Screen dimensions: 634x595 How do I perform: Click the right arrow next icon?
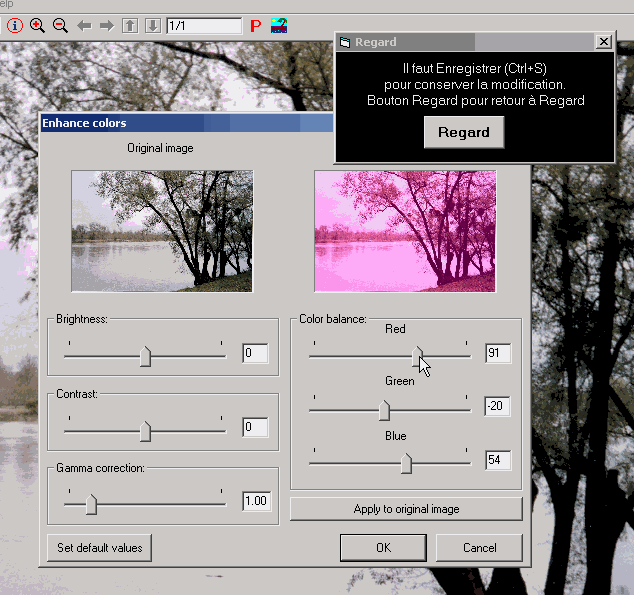106,26
